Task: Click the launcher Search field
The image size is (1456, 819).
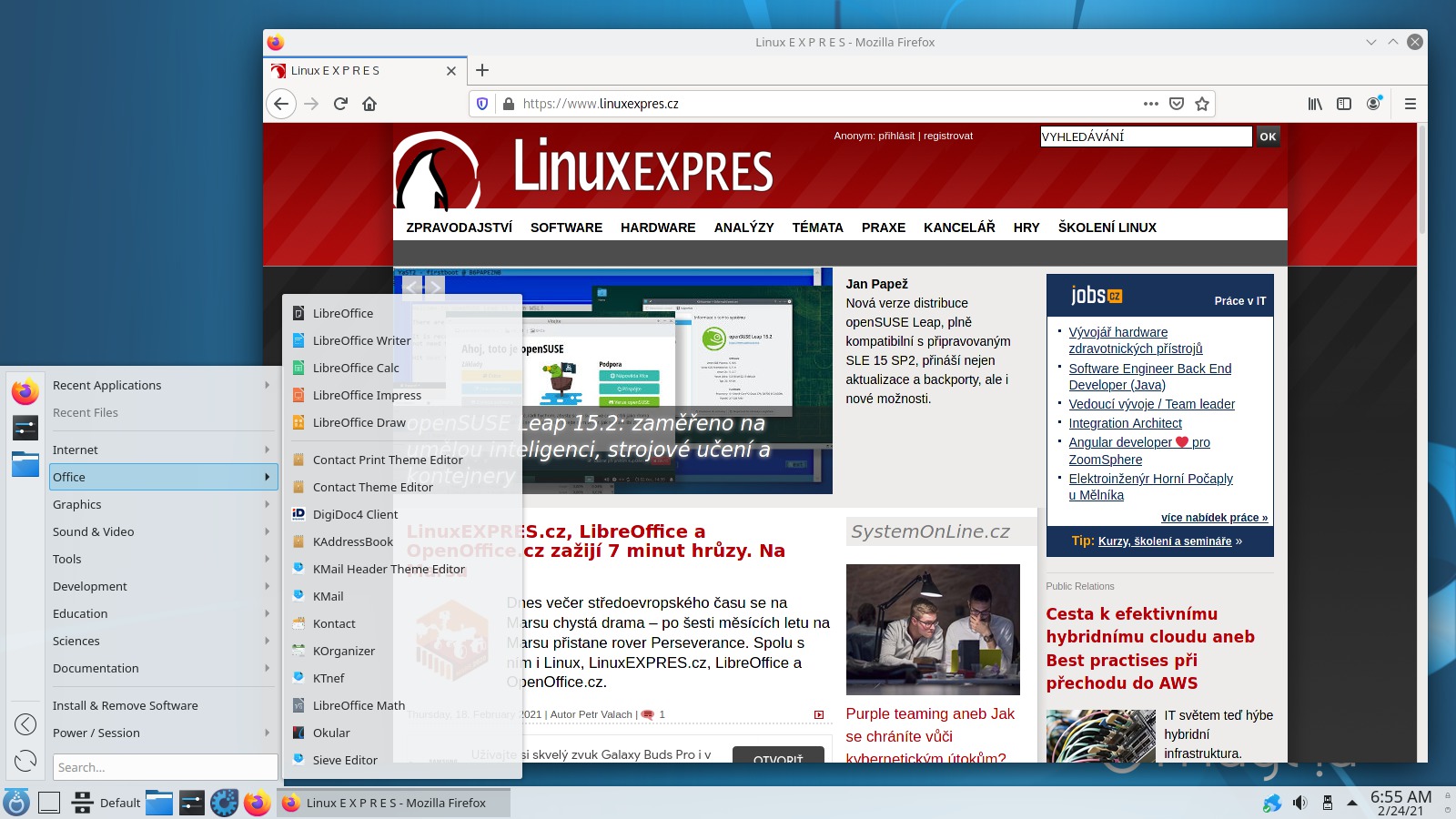Action: (165, 767)
